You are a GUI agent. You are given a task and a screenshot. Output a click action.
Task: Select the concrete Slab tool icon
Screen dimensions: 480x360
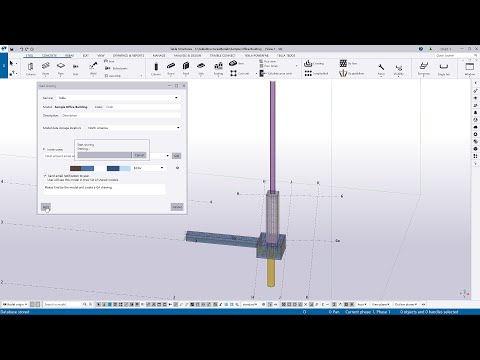(201, 68)
